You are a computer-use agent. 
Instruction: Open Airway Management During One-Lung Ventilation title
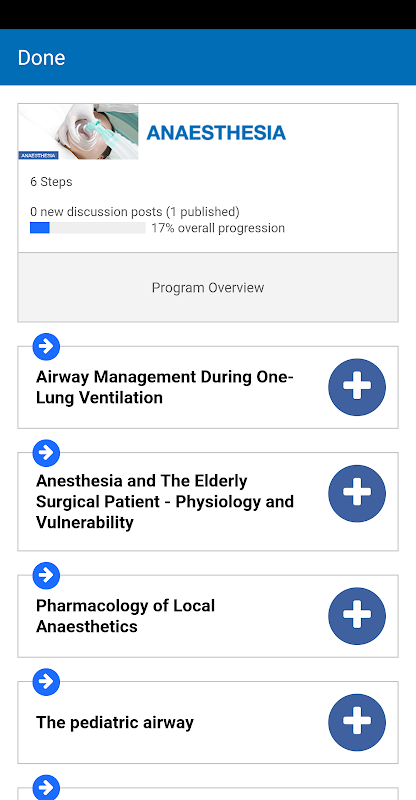(165, 387)
